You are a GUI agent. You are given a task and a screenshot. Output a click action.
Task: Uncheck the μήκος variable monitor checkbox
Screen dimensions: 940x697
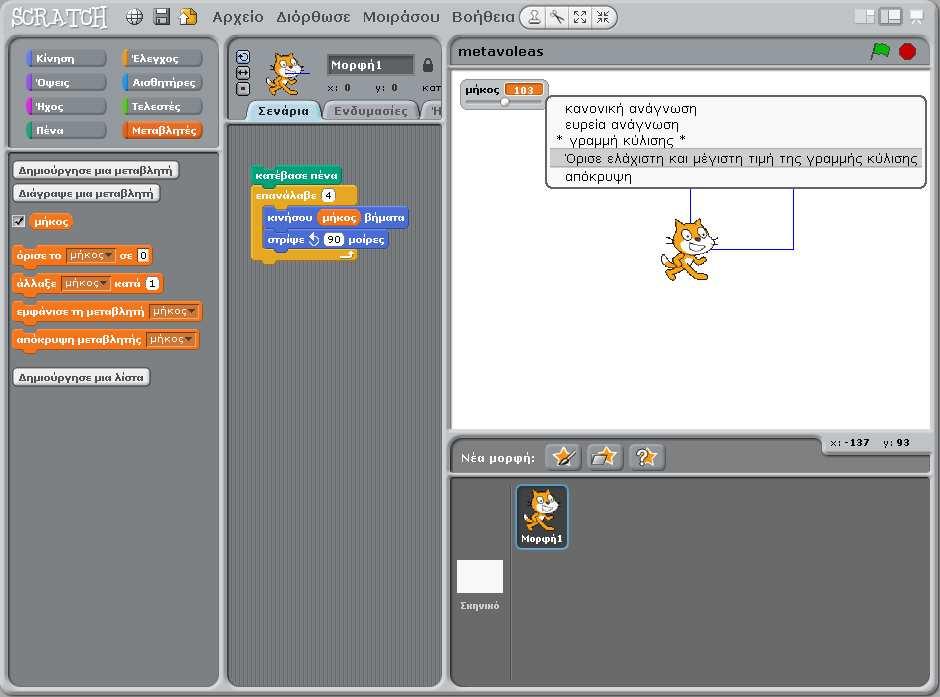[x=19, y=222]
